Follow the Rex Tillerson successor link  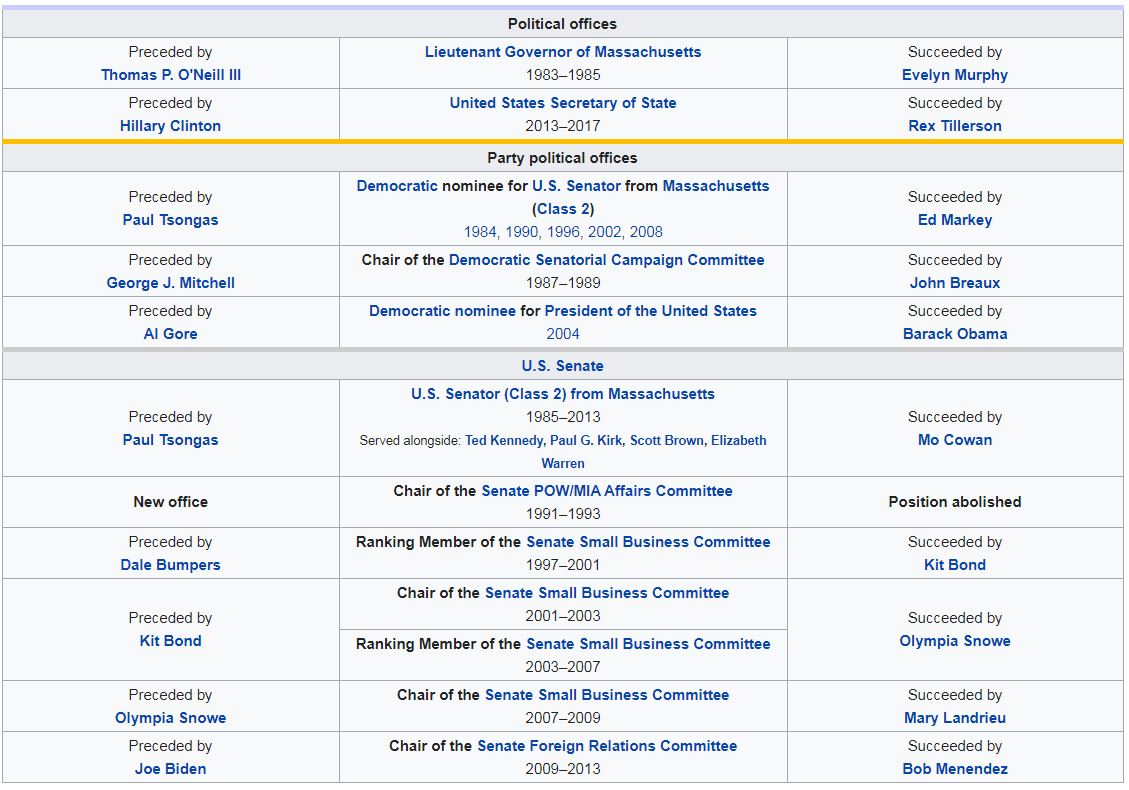pyautogui.click(x=954, y=126)
